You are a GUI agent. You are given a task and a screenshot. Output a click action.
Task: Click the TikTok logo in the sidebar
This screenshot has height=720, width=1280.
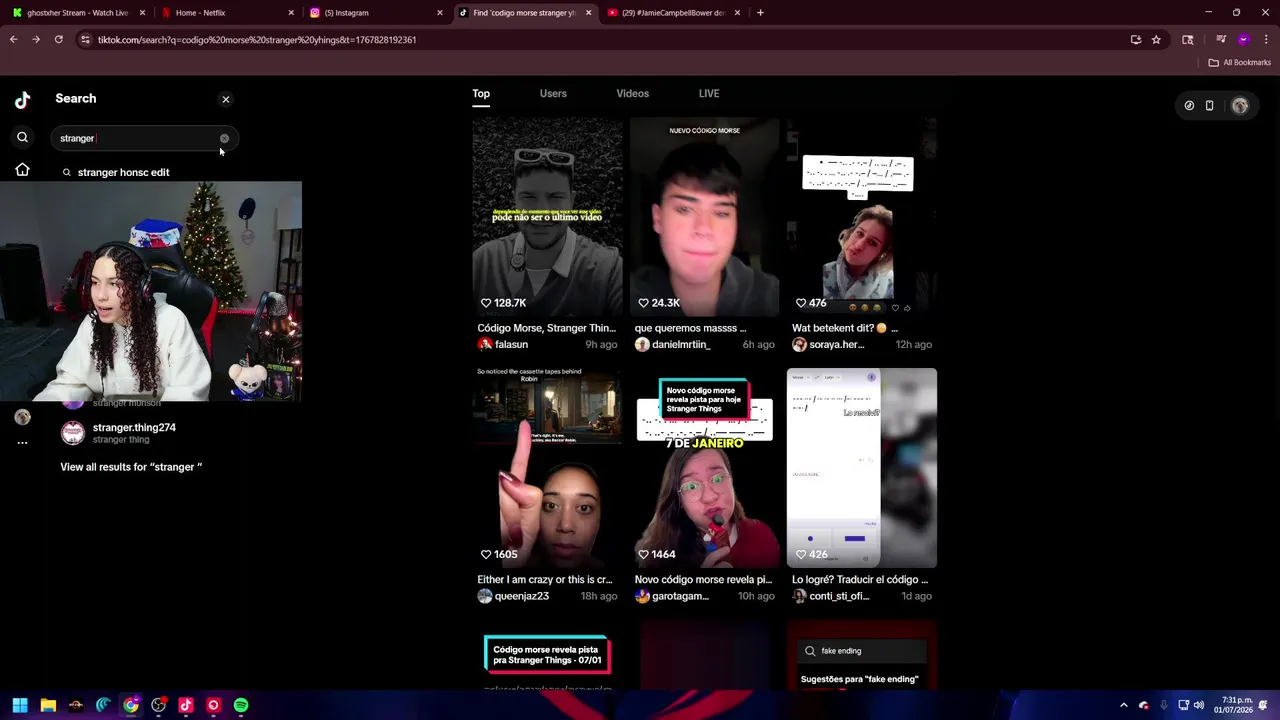(x=22, y=99)
